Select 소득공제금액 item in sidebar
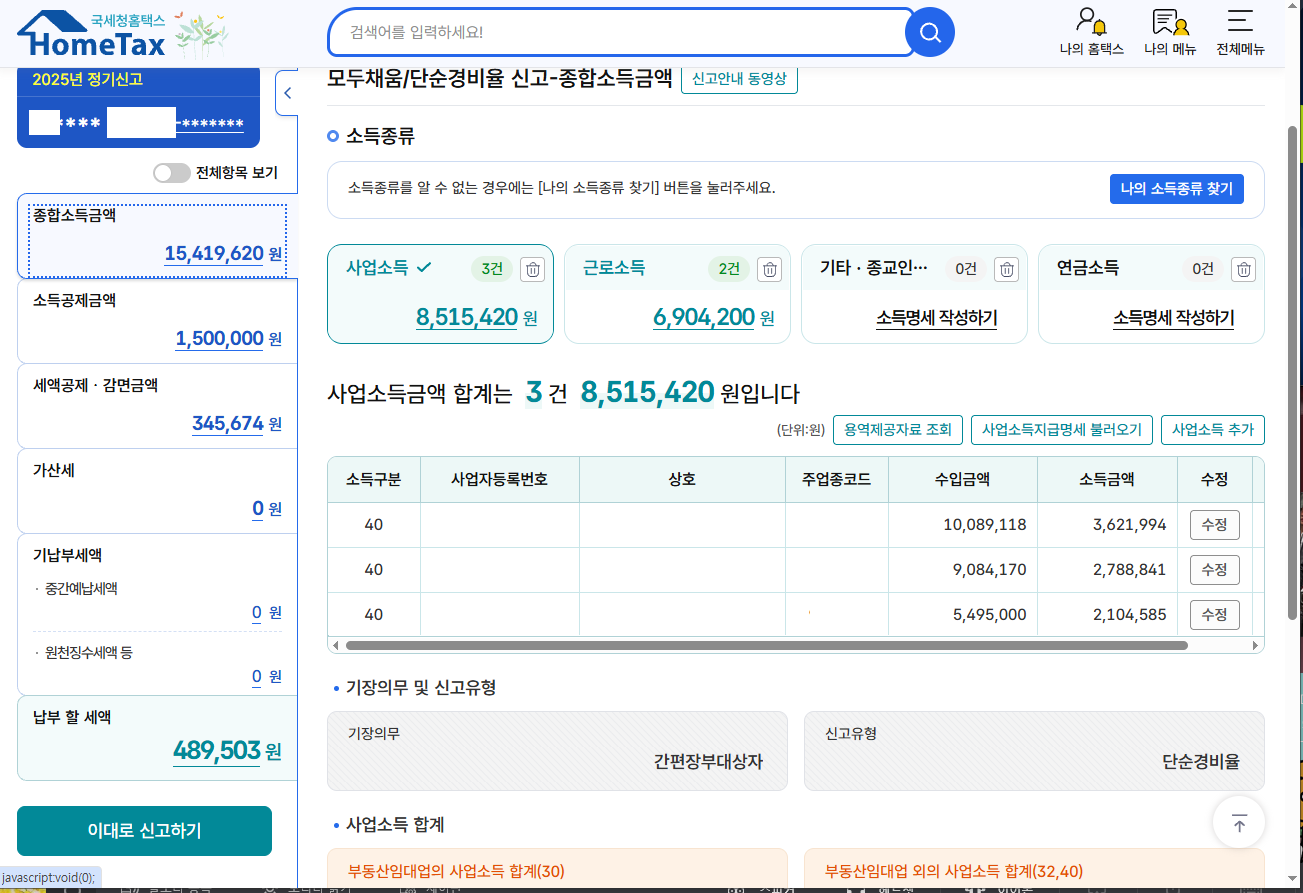The image size is (1303, 893). 157,321
